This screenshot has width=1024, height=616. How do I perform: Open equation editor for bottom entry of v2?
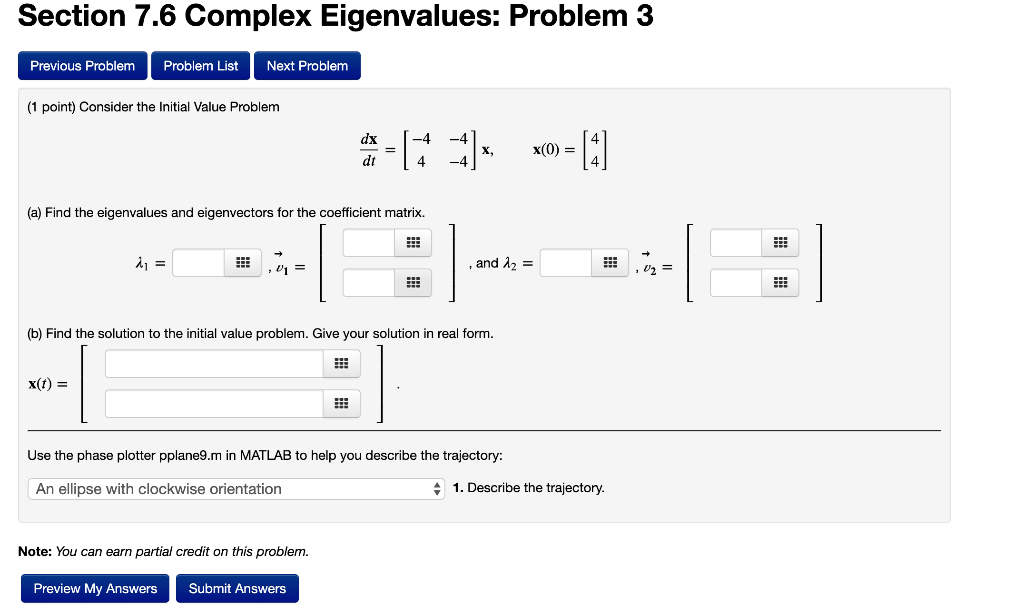coord(779,282)
